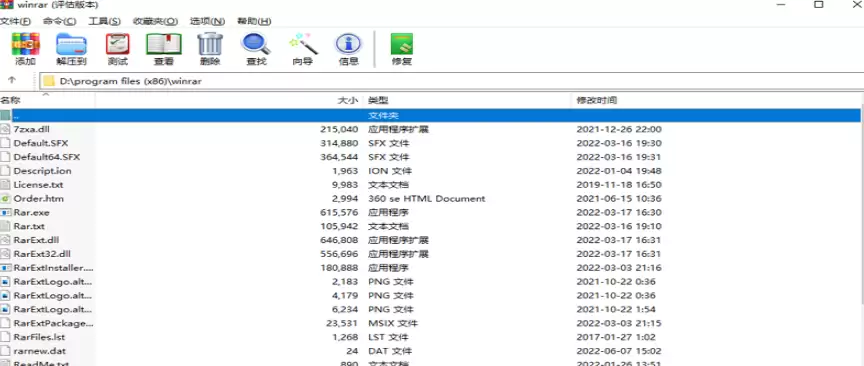Click the RarExt32.dll file icon

(x=6, y=254)
